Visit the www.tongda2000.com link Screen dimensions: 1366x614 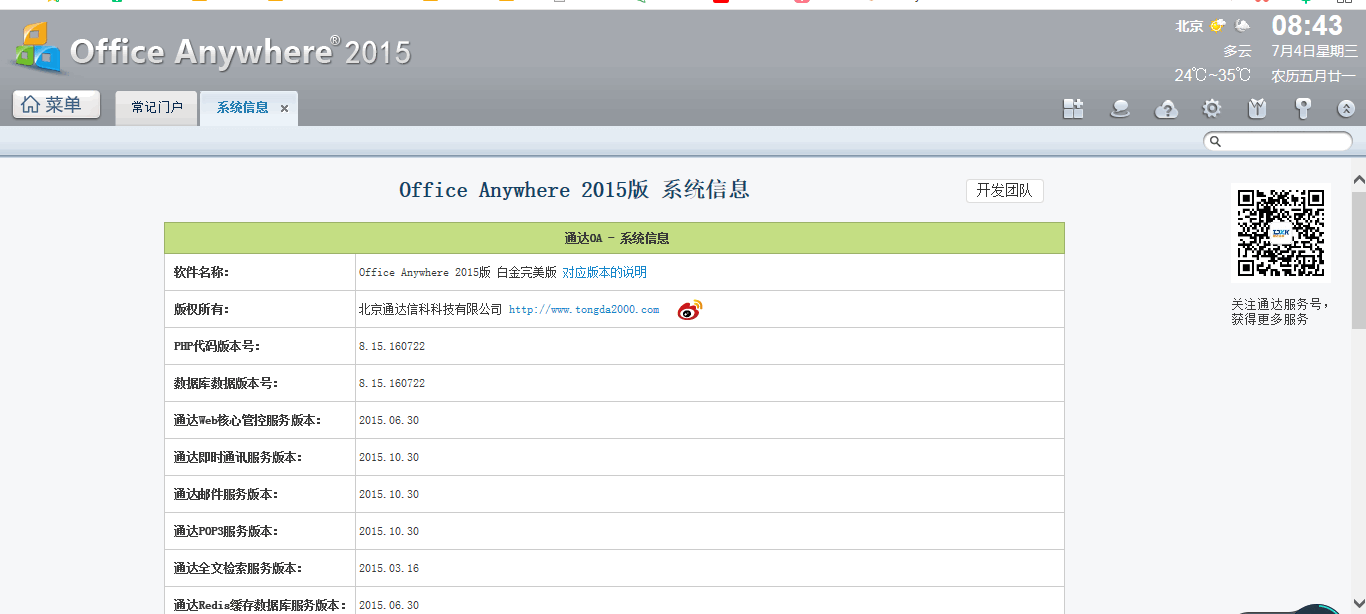pyautogui.click(x=584, y=310)
